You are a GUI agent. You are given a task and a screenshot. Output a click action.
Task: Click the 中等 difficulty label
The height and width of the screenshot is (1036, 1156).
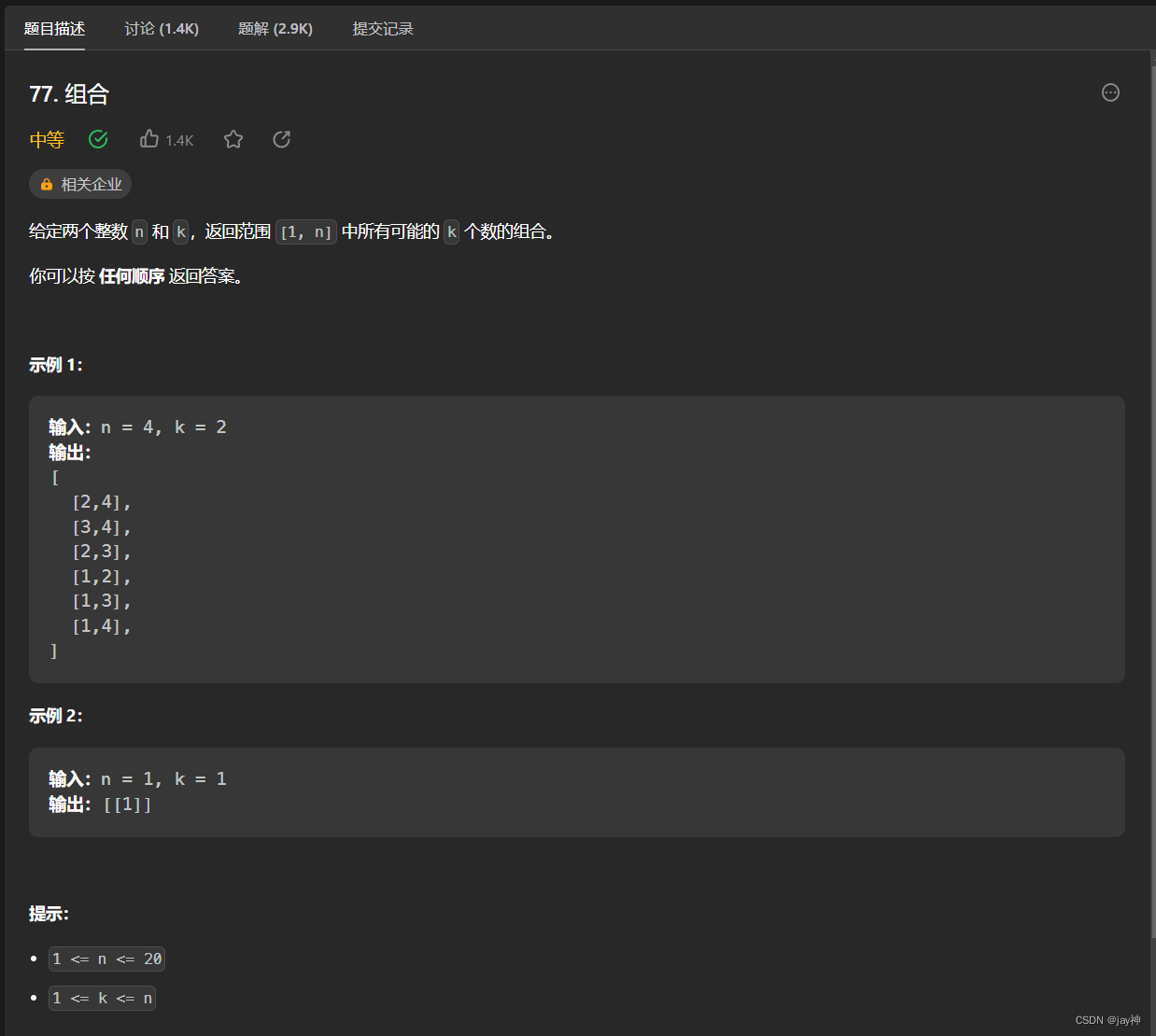[x=47, y=139]
